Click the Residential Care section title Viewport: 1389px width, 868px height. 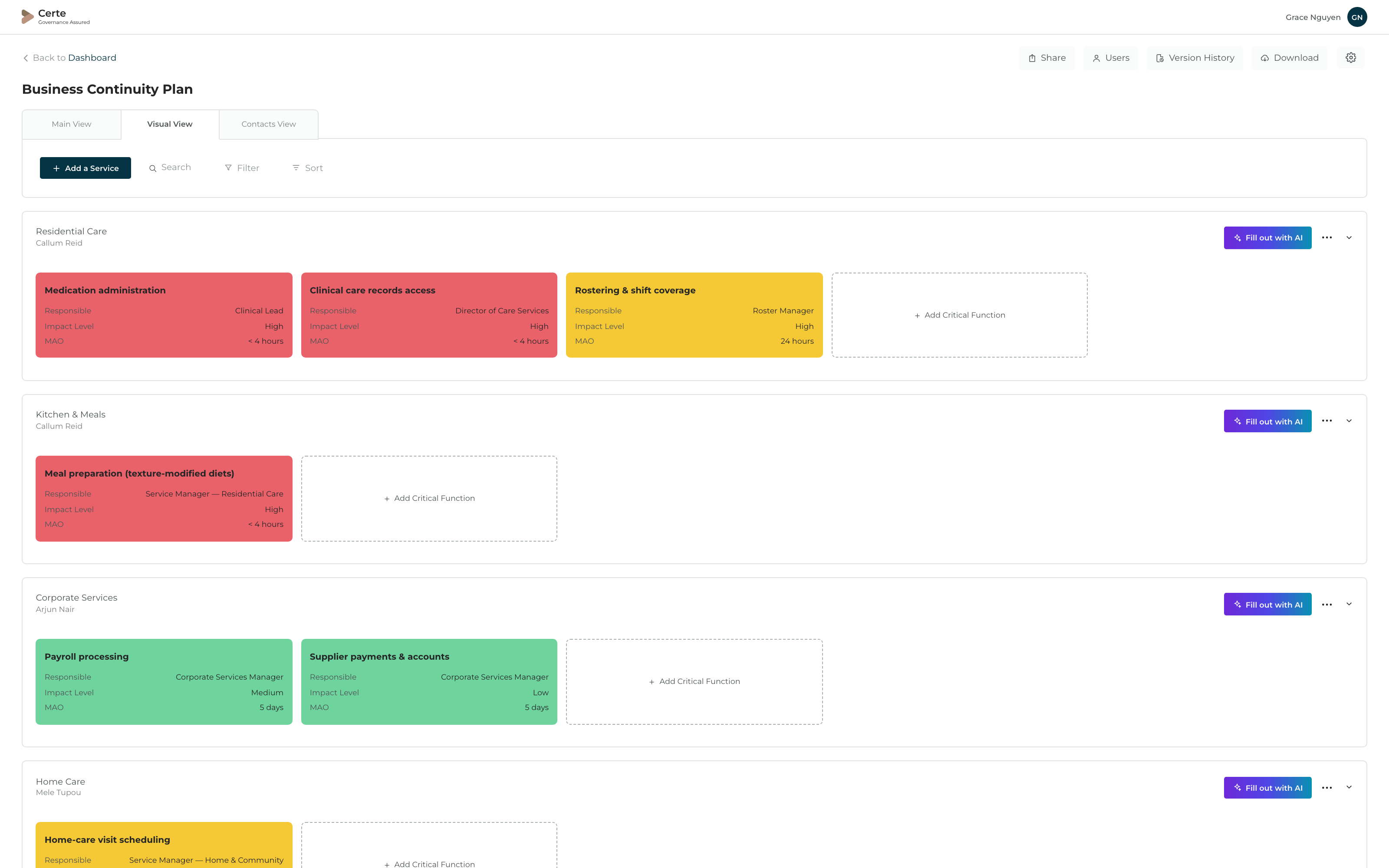pyautogui.click(x=71, y=231)
